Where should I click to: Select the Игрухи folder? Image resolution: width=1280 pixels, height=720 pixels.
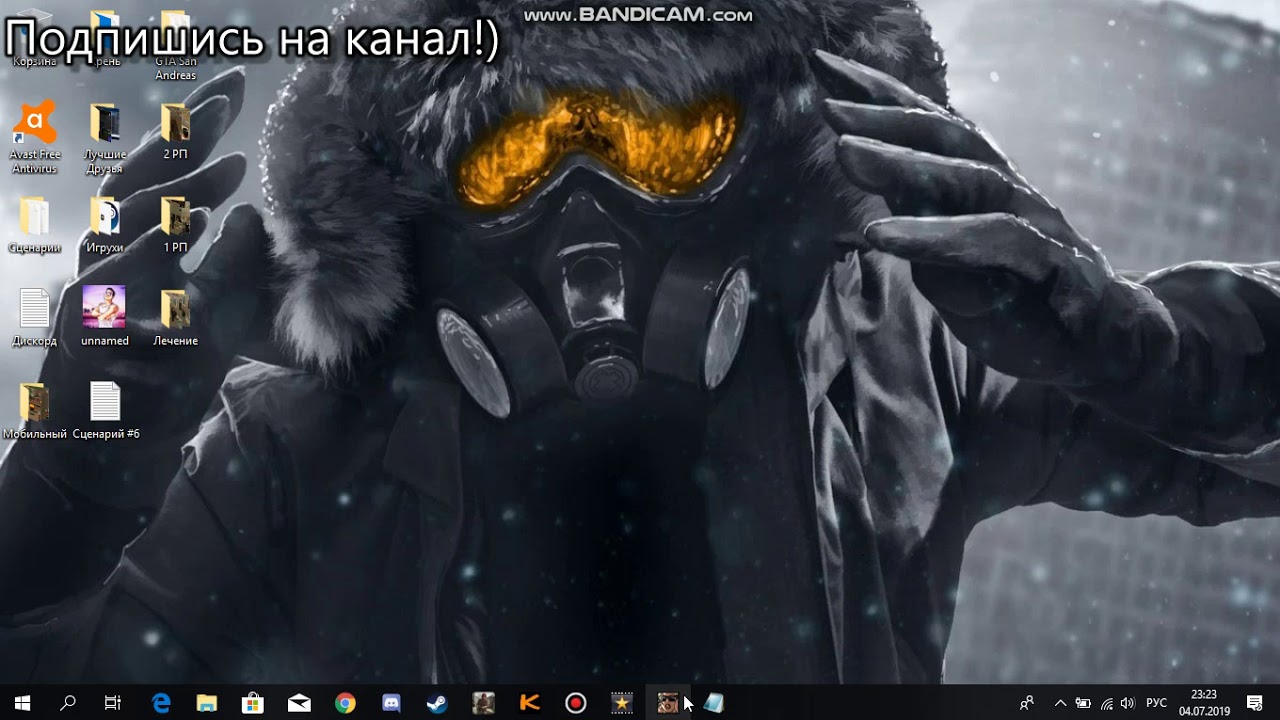tap(105, 224)
